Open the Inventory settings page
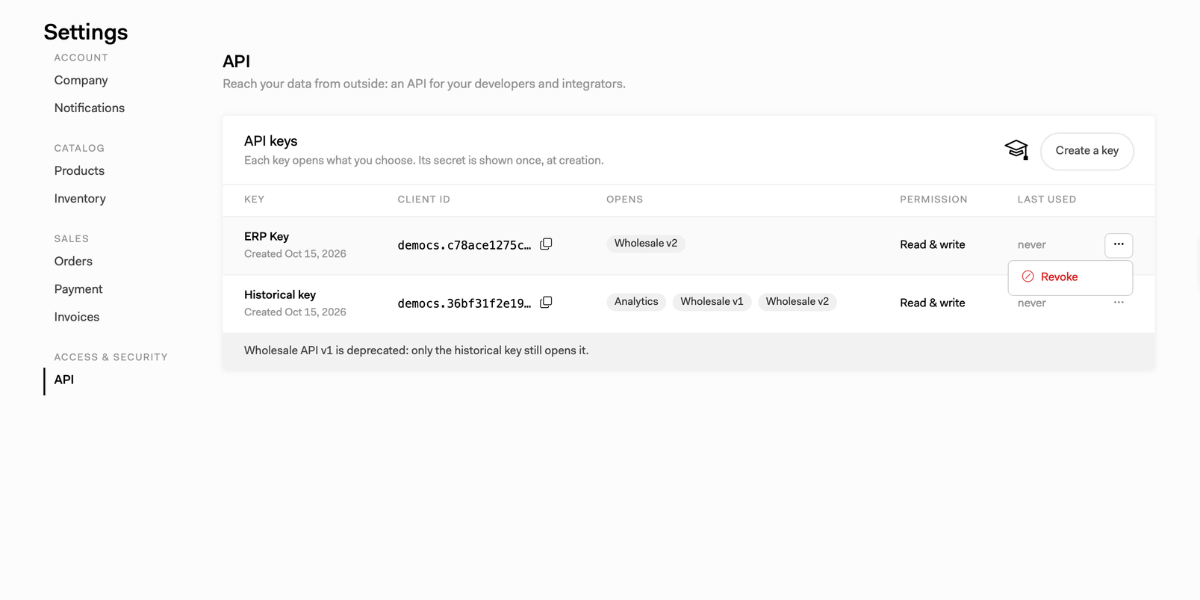 (x=80, y=199)
